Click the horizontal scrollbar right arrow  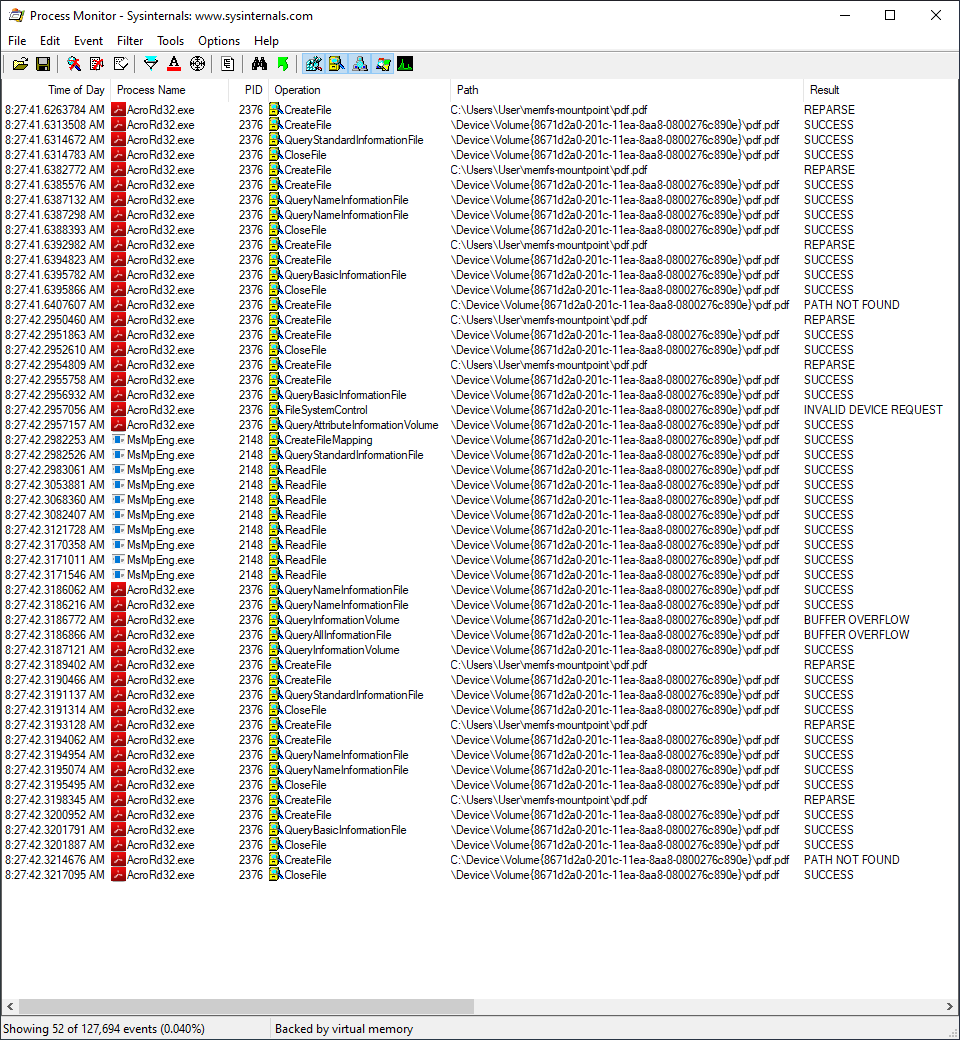[x=951, y=1006]
